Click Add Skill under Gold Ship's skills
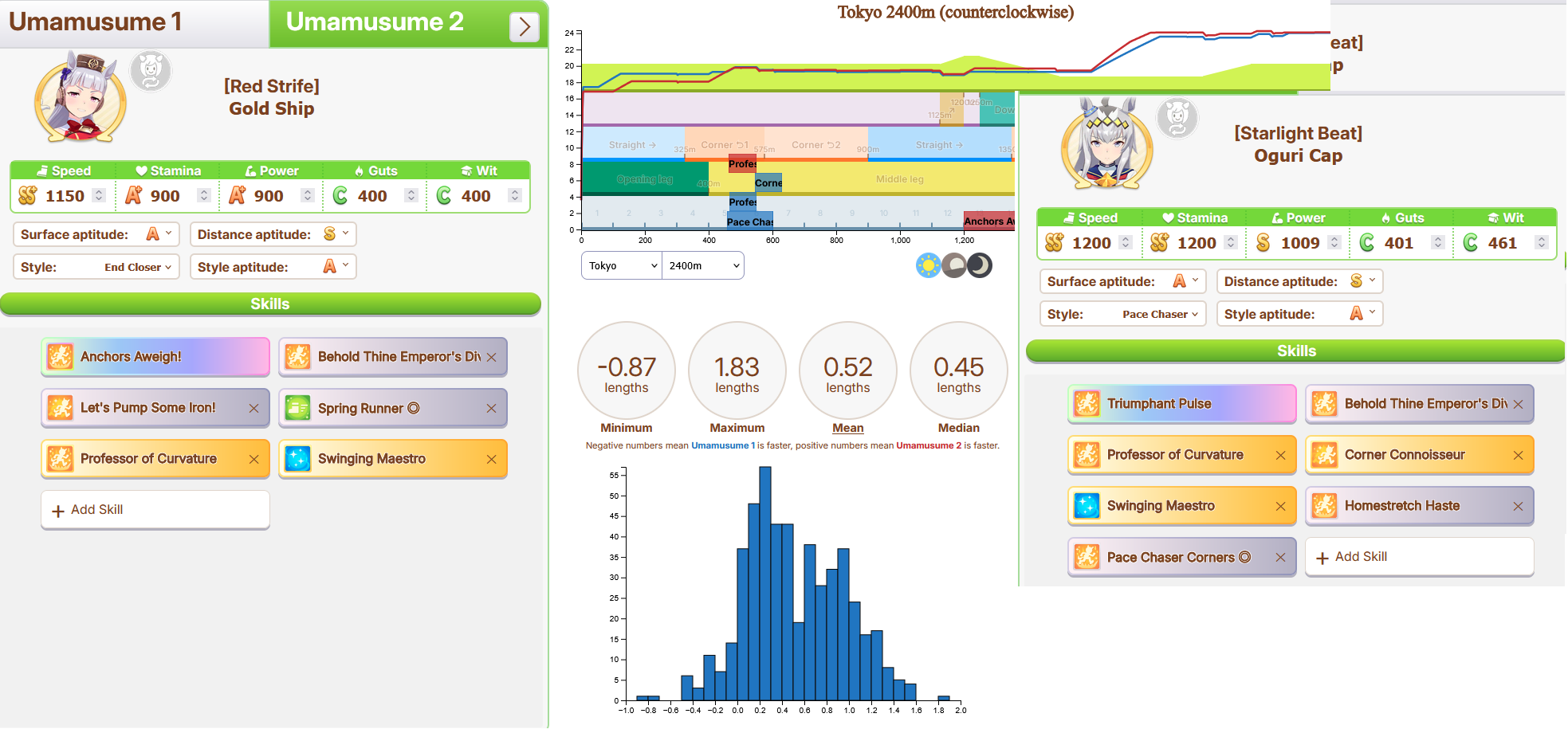1568x733 pixels. (x=155, y=510)
